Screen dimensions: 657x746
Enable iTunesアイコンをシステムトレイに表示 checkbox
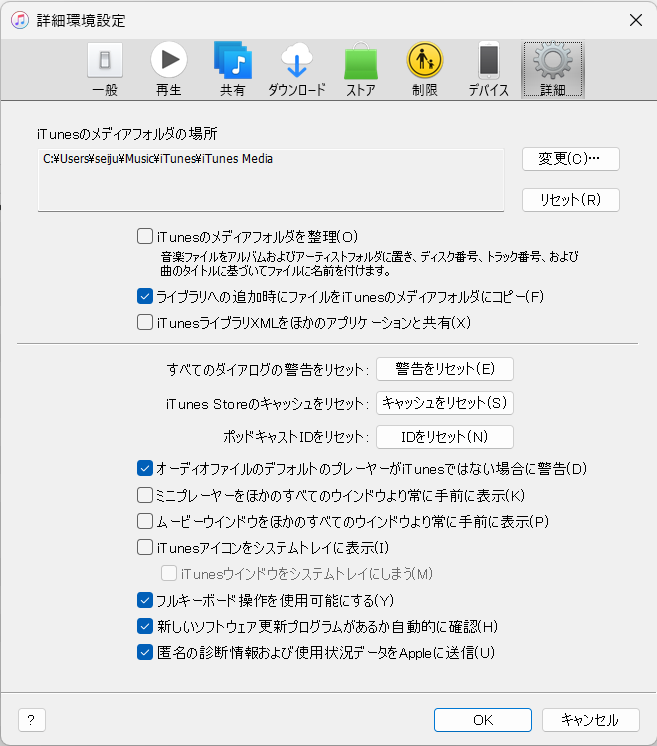pyautogui.click(x=145, y=548)
